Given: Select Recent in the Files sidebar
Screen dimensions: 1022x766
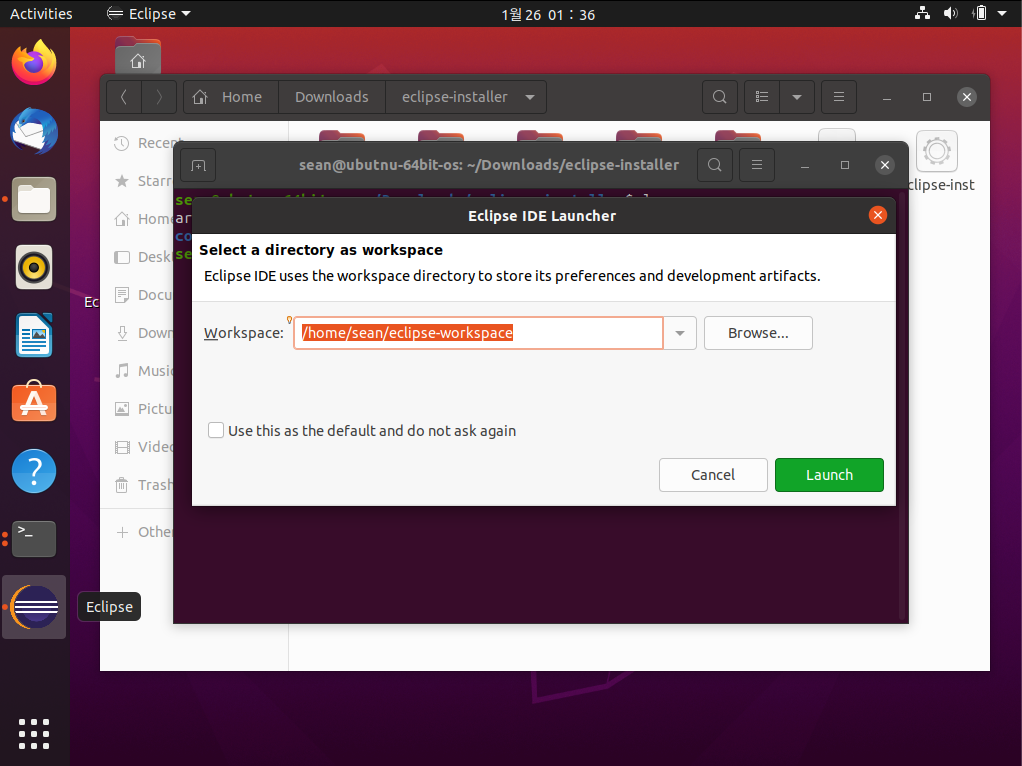Looking at the screenshot, I should (x=143, y=143).
